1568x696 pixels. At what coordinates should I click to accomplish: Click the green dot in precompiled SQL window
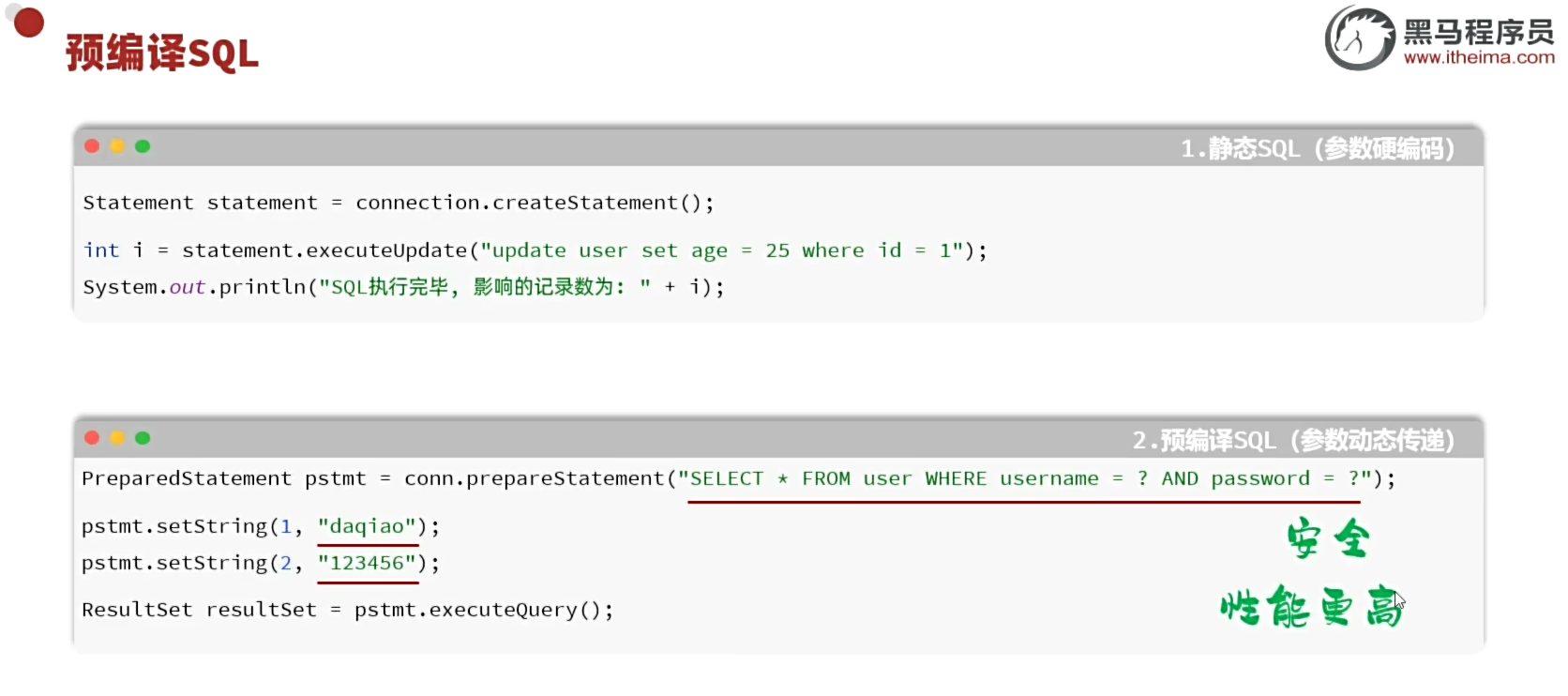(143, 438)
